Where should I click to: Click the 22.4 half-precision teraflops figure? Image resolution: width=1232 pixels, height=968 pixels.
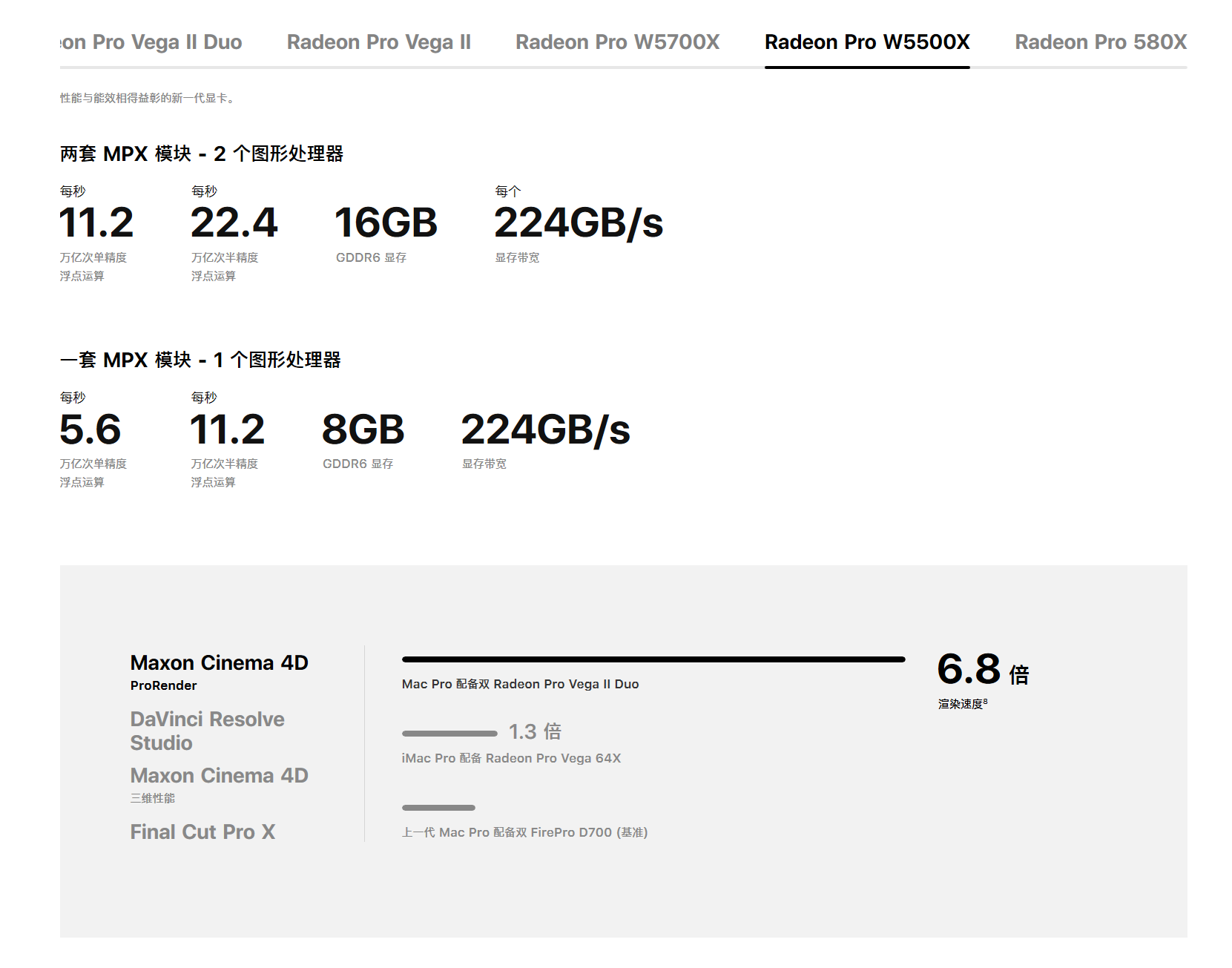pyautogui.click(x=234, y=223)
